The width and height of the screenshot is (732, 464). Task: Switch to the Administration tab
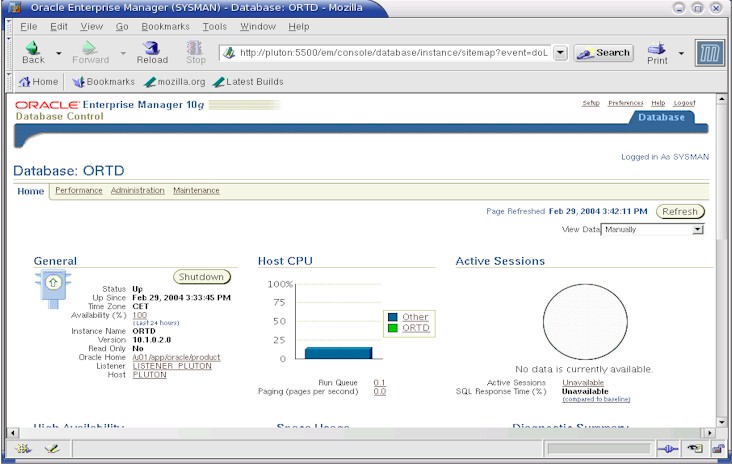coord(138,190)
